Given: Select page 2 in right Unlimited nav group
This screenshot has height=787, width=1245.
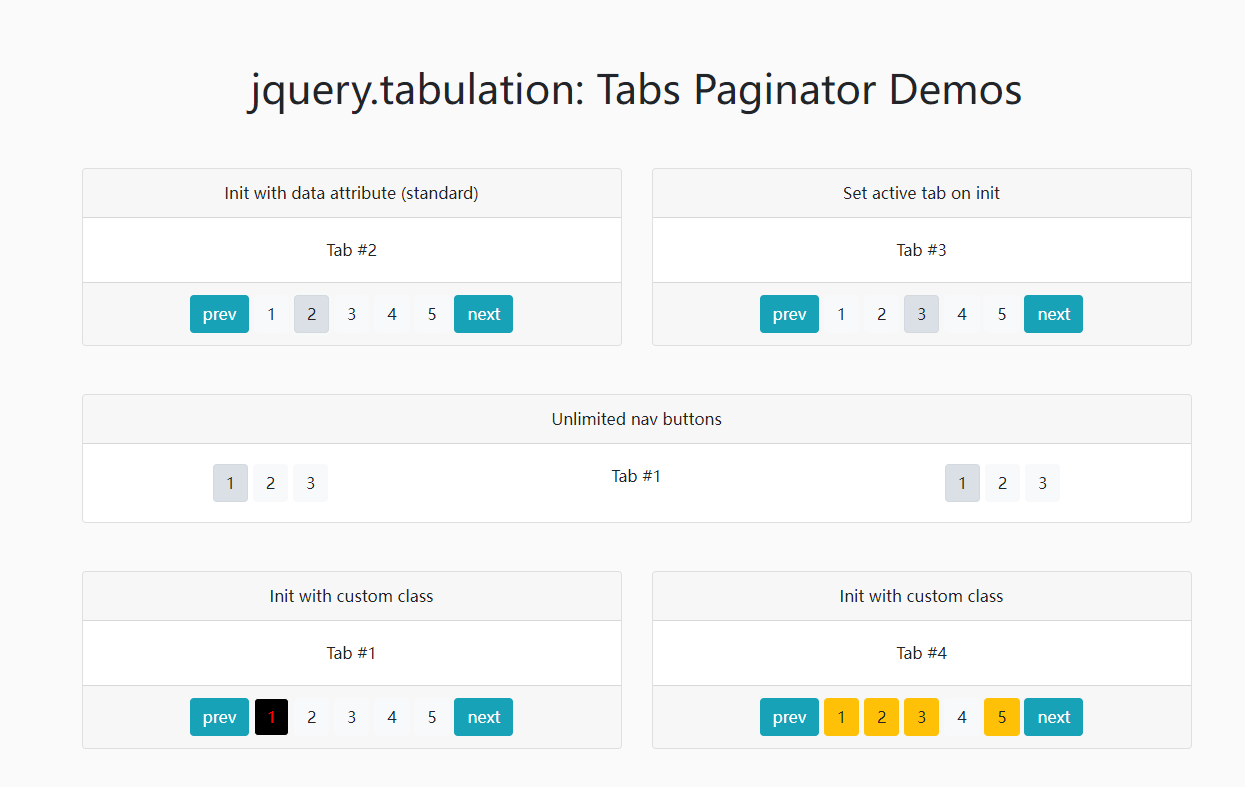Looking at the screenshot, I should 1002,483.
